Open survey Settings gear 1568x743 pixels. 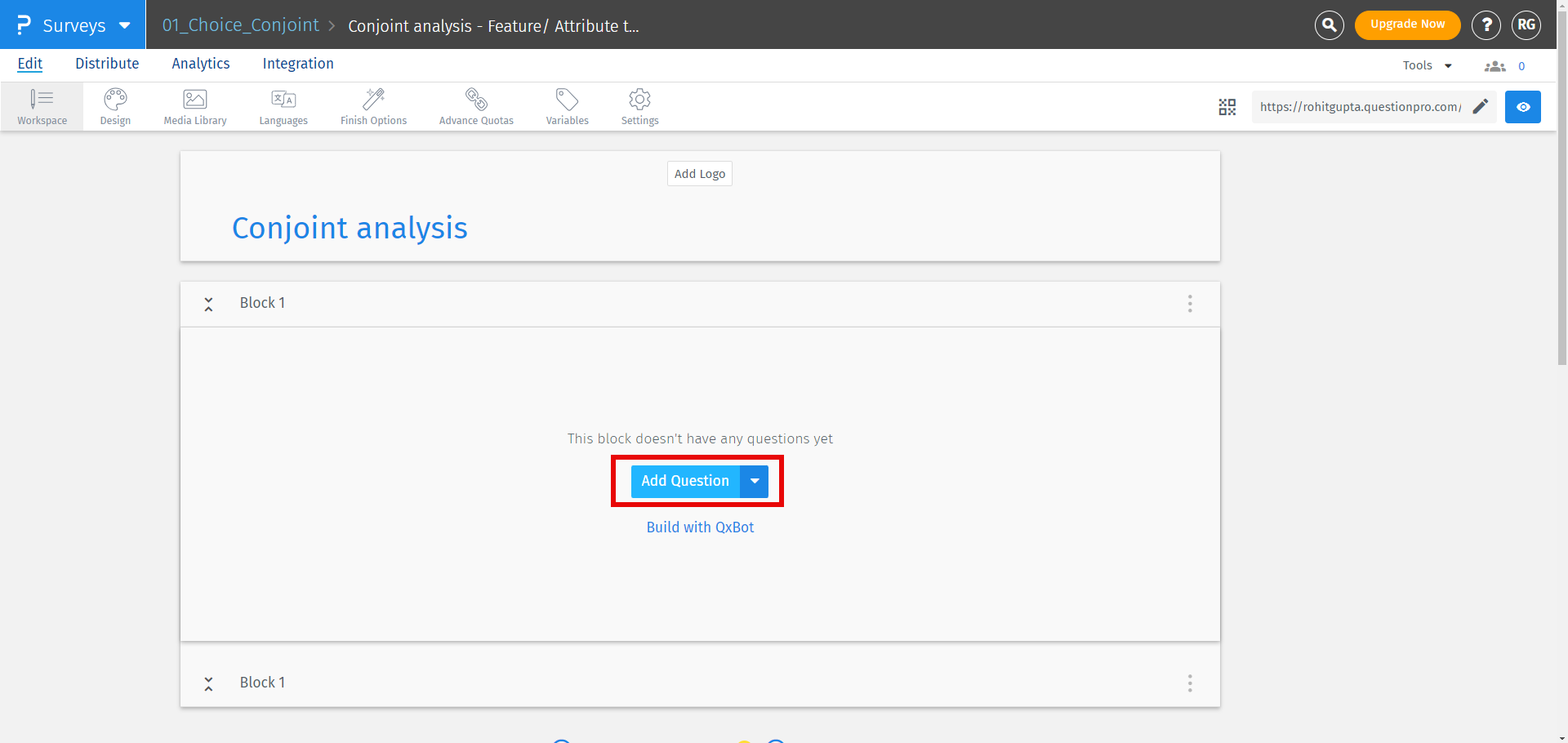(639, 107)
